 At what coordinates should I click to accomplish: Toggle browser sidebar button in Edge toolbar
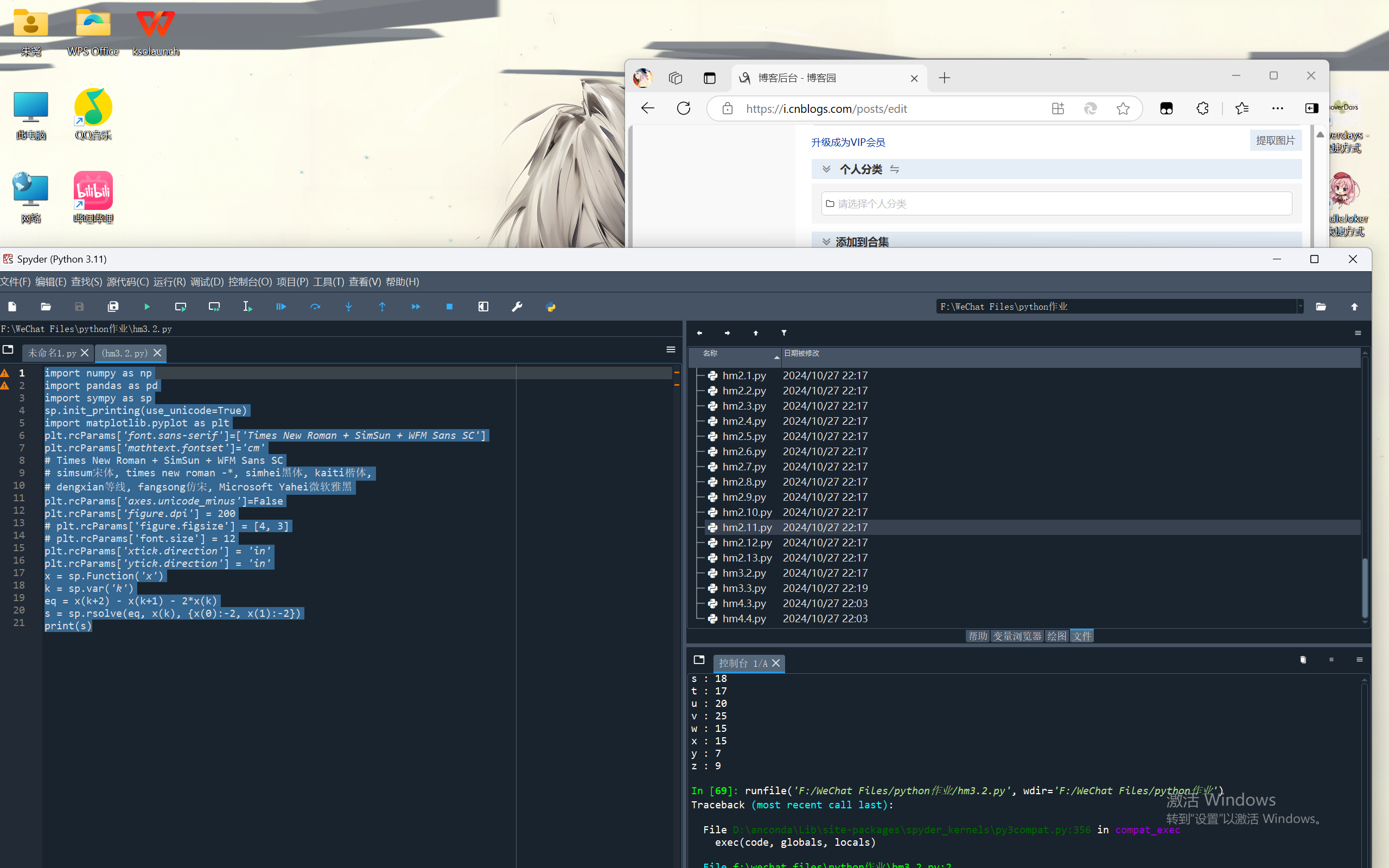[1311, 108]
